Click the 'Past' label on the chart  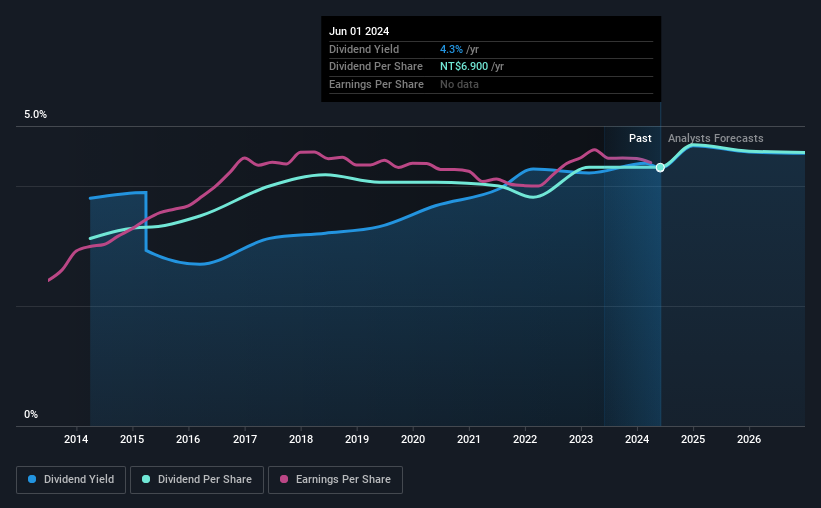pos(640,138)
